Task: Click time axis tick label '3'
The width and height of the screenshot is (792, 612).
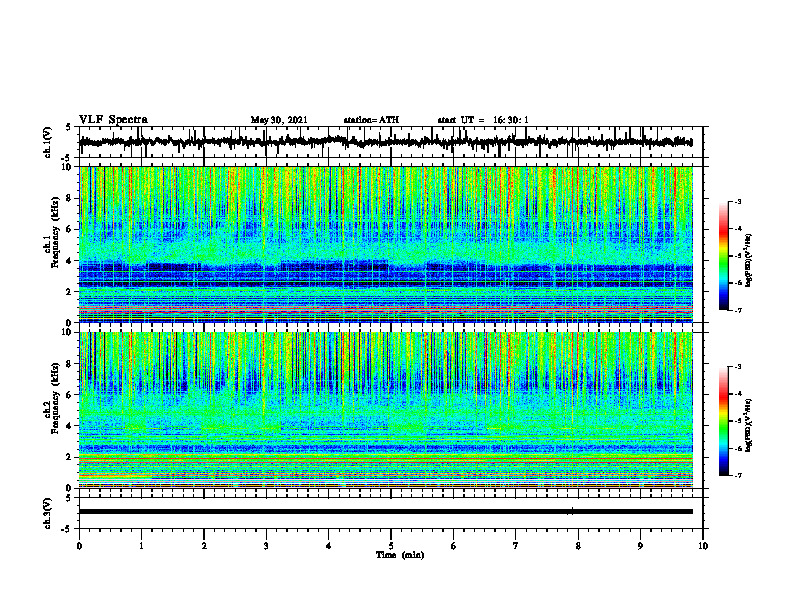Action: click(x=266, y=546)
